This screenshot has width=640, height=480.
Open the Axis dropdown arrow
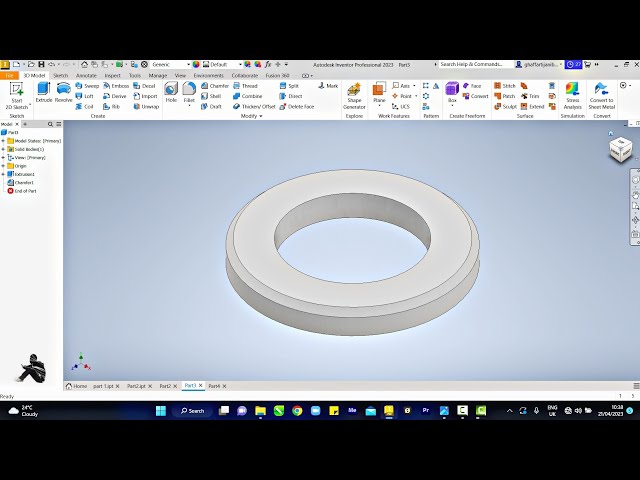pyautogui.click(x=415, y=86)
